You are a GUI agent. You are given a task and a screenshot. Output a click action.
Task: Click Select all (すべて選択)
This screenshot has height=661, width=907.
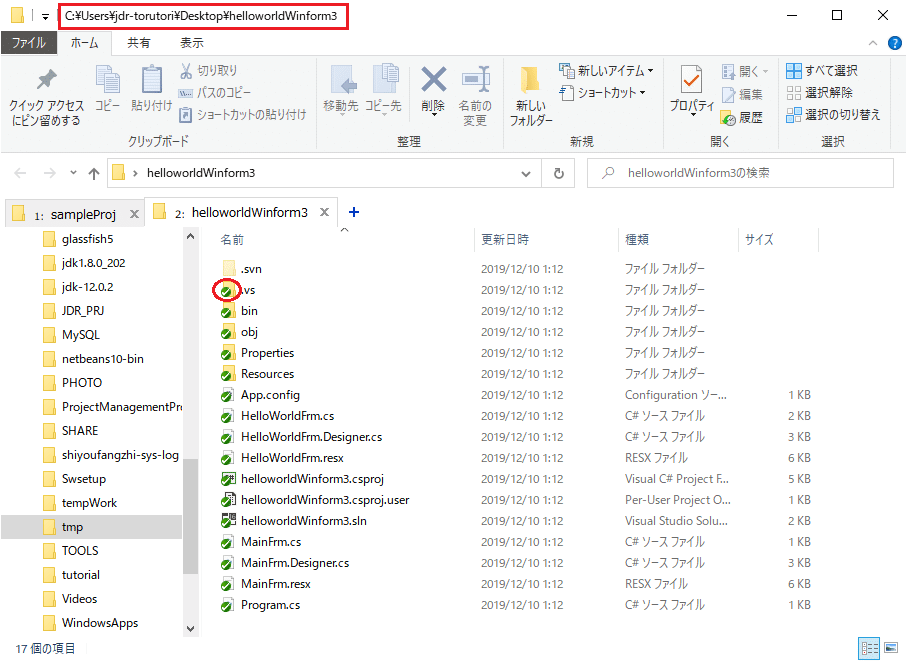coord(822,71)
